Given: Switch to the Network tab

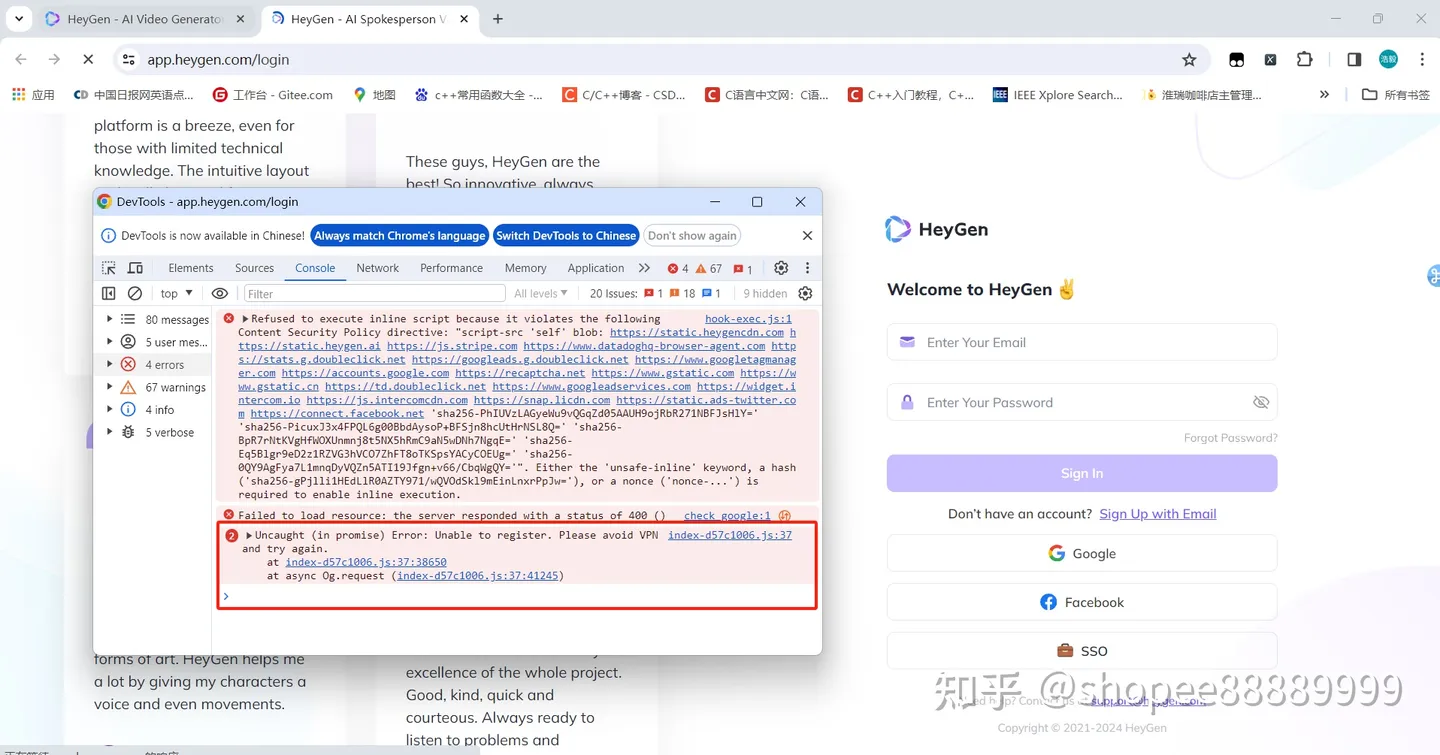Looking at the screenshot, I should (378, 268).
